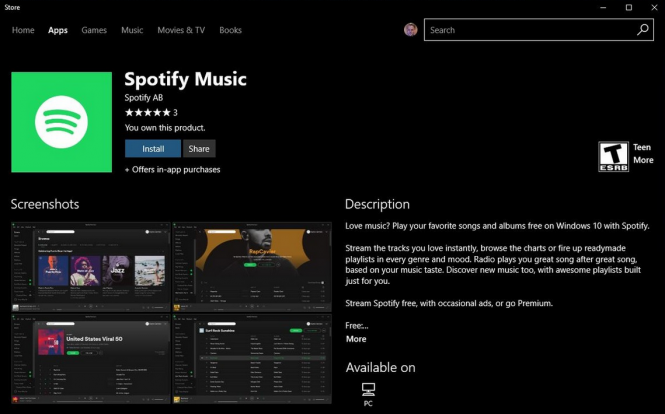The width and height of the screenshot is (665, 414).
Task: Click the five-star rating
Action: point(147,113)
